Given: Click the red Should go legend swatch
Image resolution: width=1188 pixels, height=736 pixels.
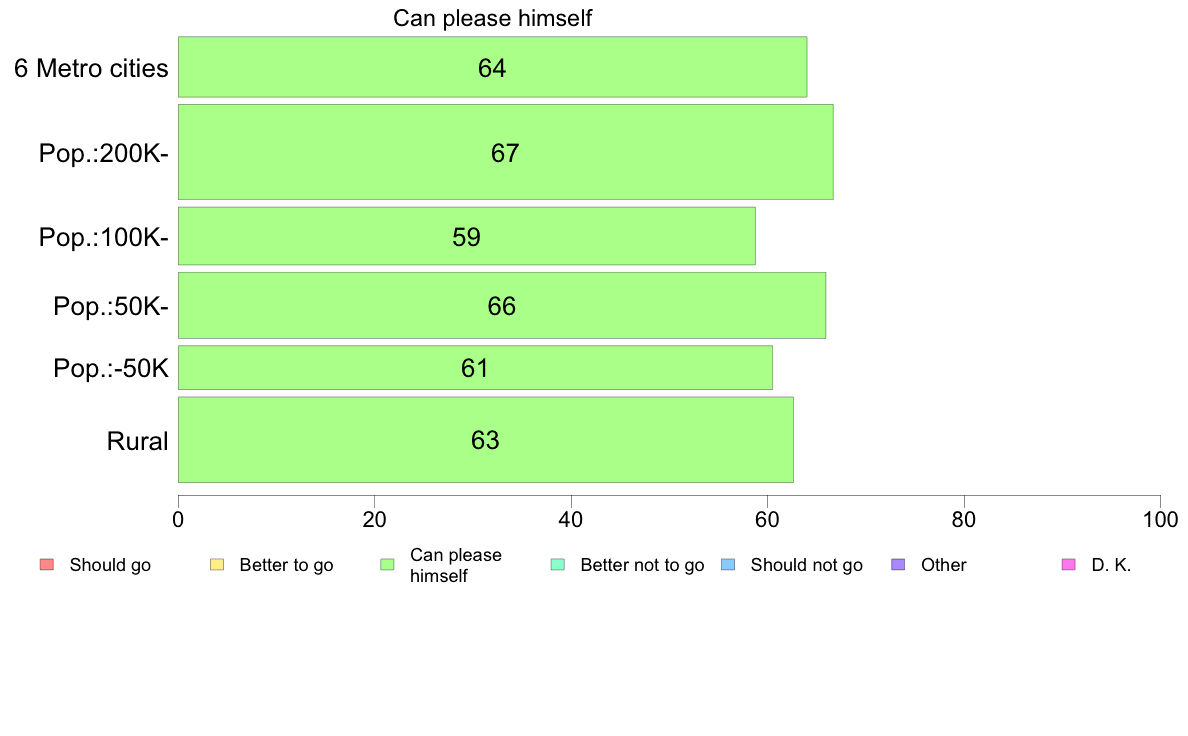Looking at the screenshot, I should pos(46,565).
